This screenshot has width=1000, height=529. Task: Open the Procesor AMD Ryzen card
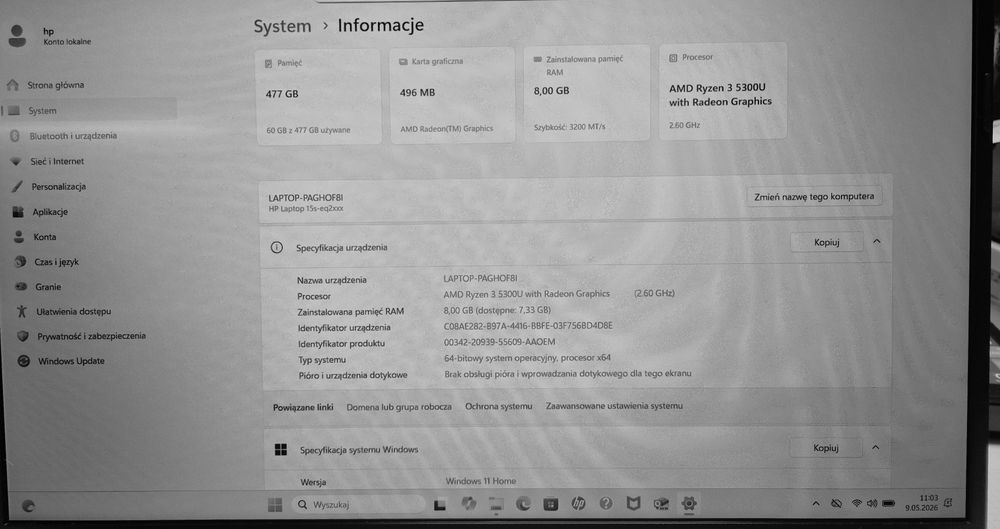[723, 91]
